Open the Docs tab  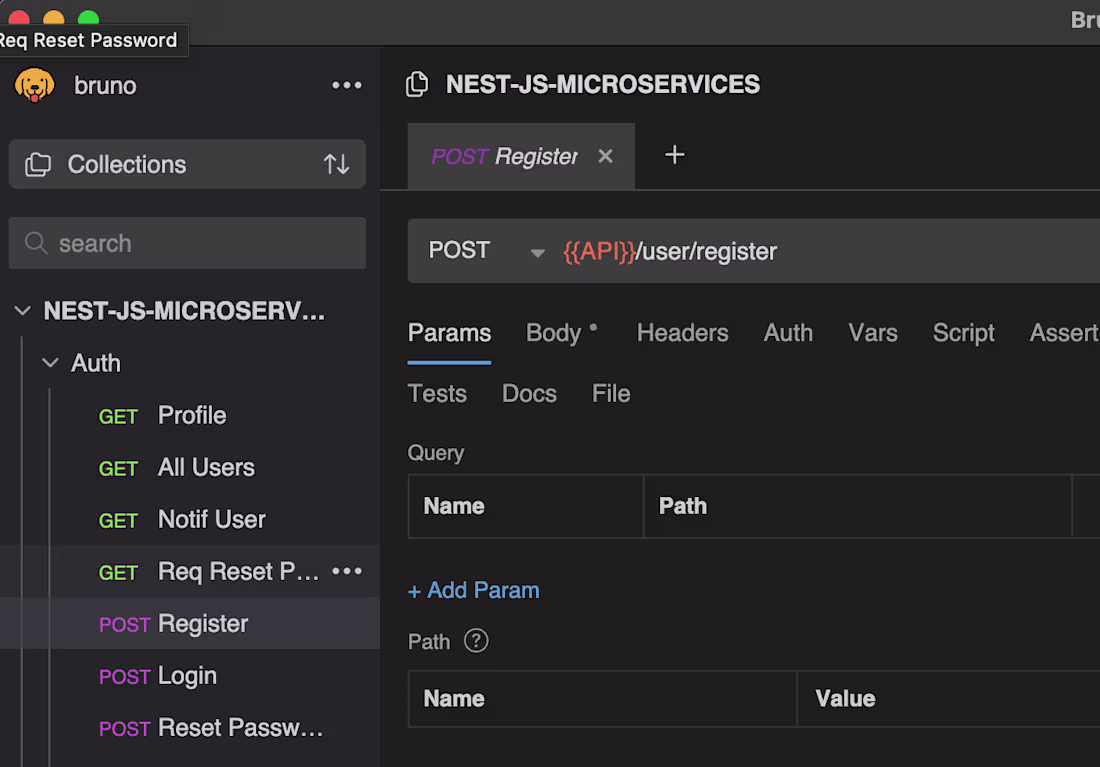coord(529,394)
